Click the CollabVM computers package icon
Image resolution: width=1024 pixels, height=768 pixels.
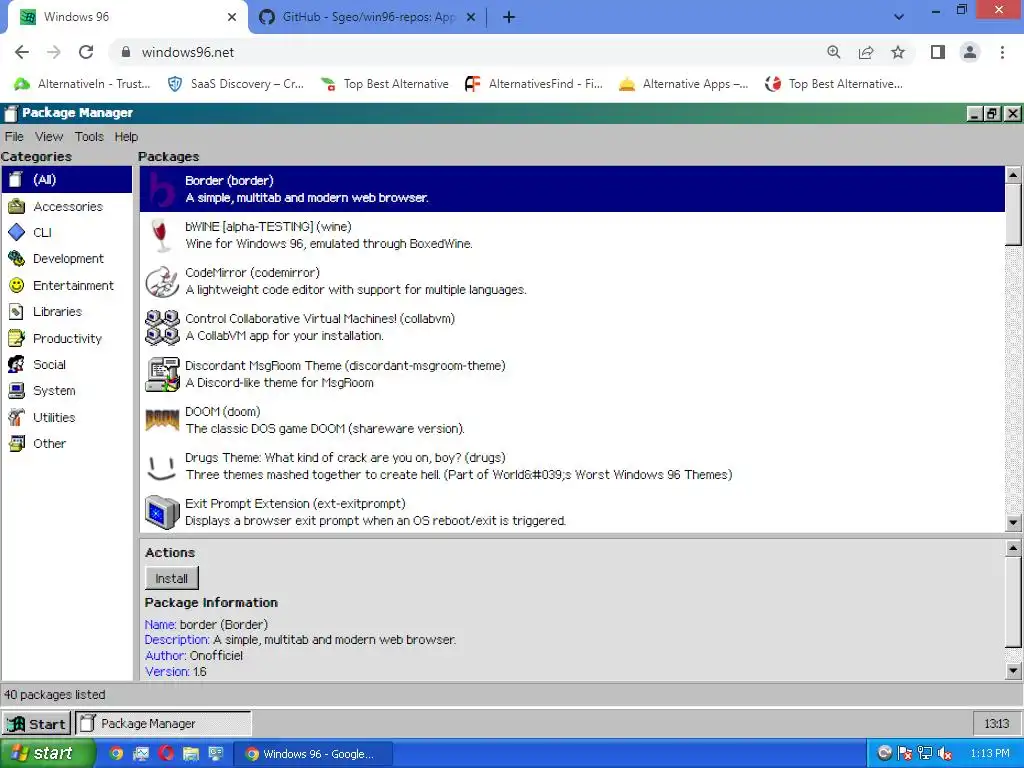[162, 327]
